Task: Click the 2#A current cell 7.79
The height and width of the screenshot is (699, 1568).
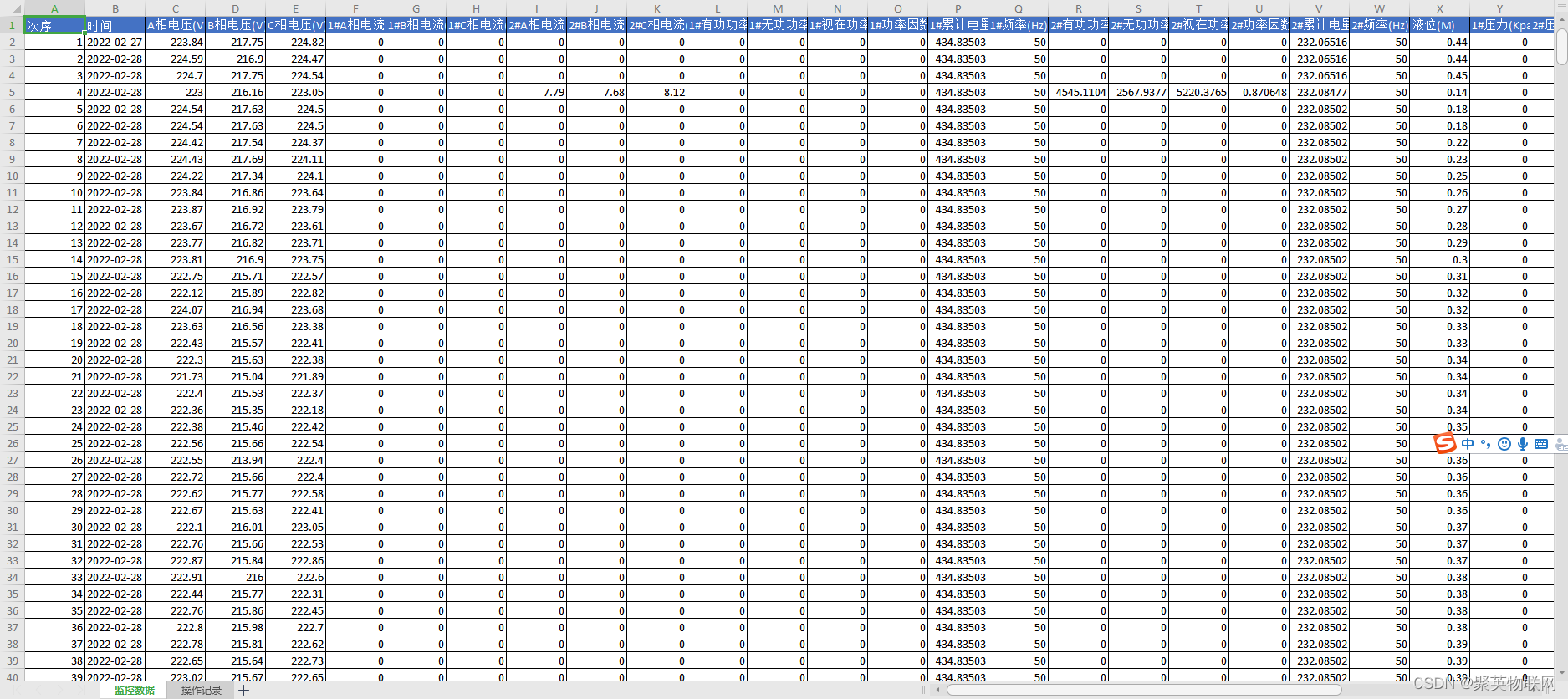Action: [x=537, y=92]
